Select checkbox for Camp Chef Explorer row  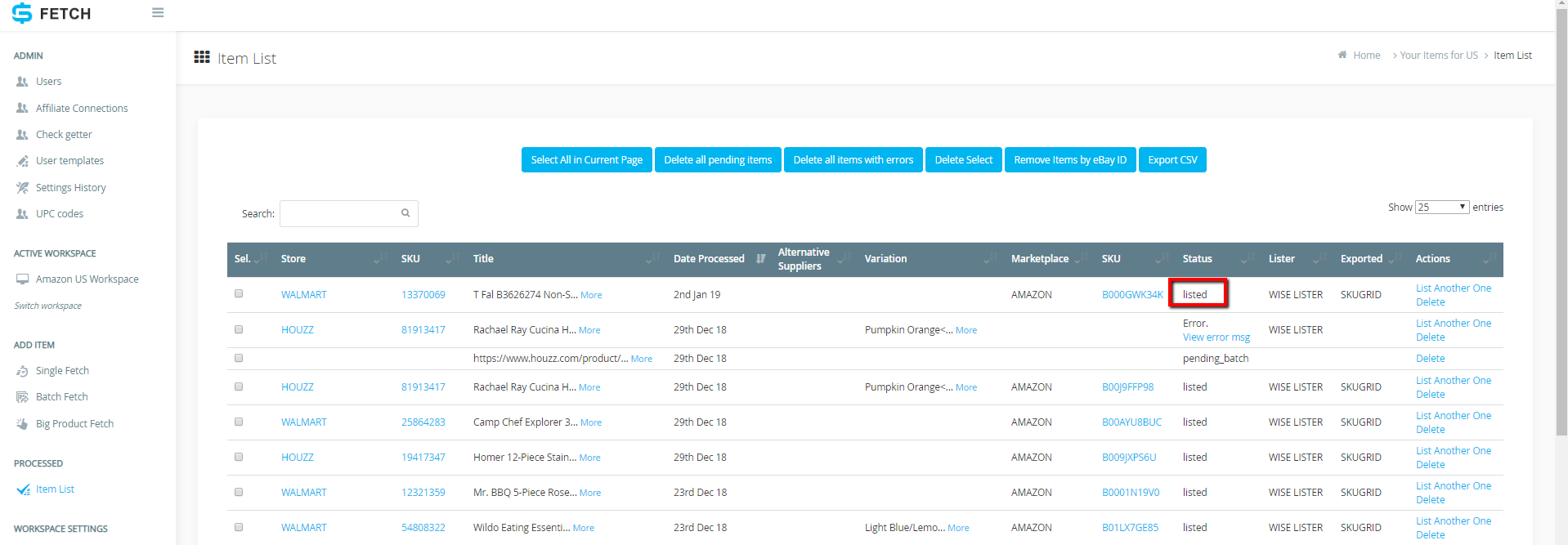[239, 422]
